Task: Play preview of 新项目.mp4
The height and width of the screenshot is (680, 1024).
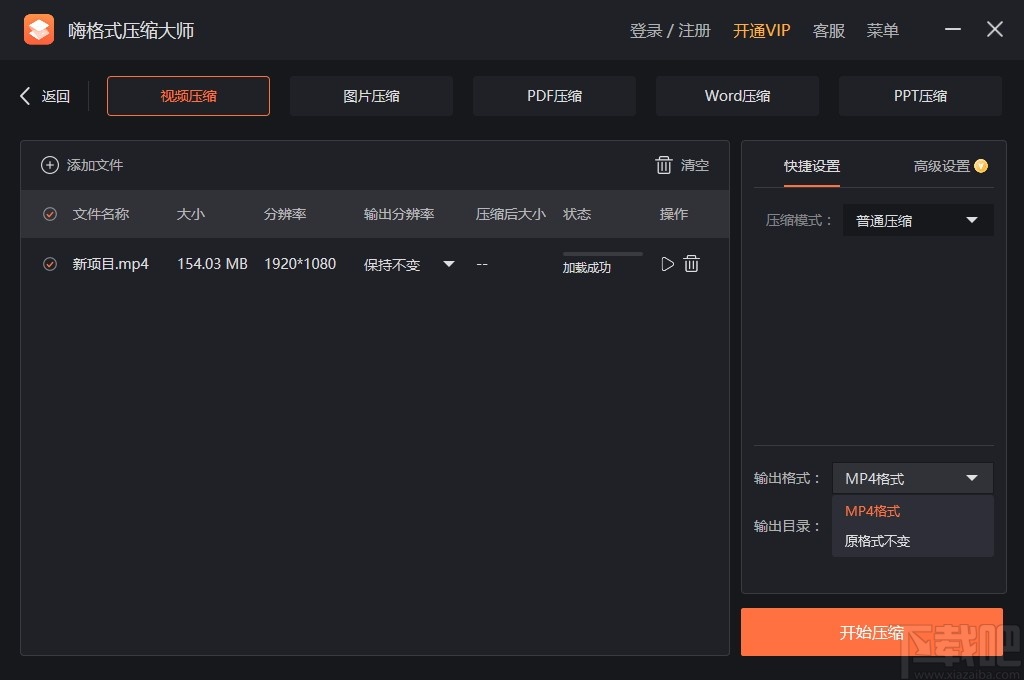Action: 667,263
